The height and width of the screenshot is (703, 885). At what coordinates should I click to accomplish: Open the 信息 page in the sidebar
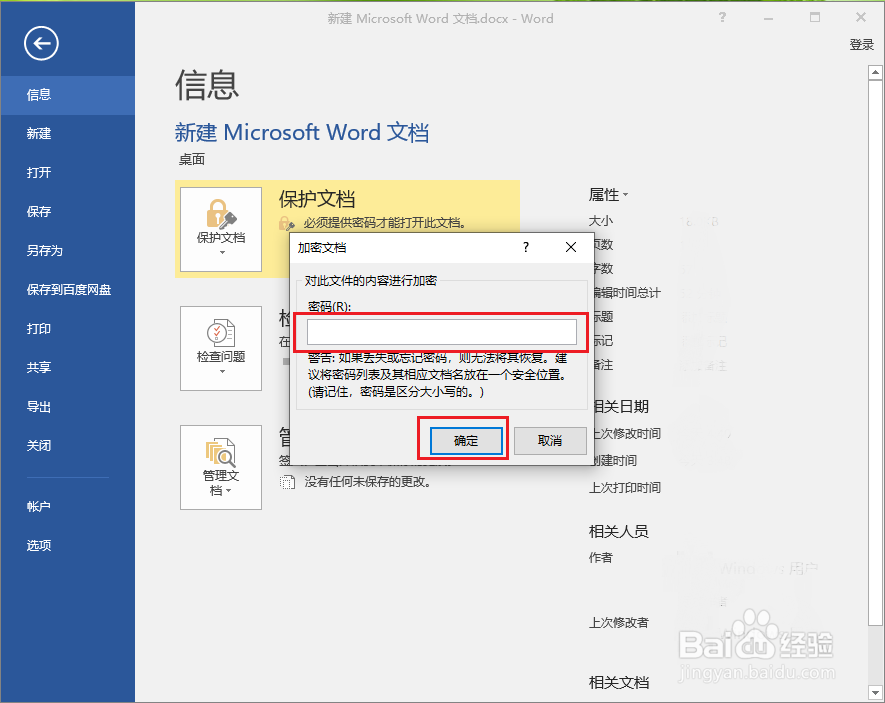coord(68,95)
